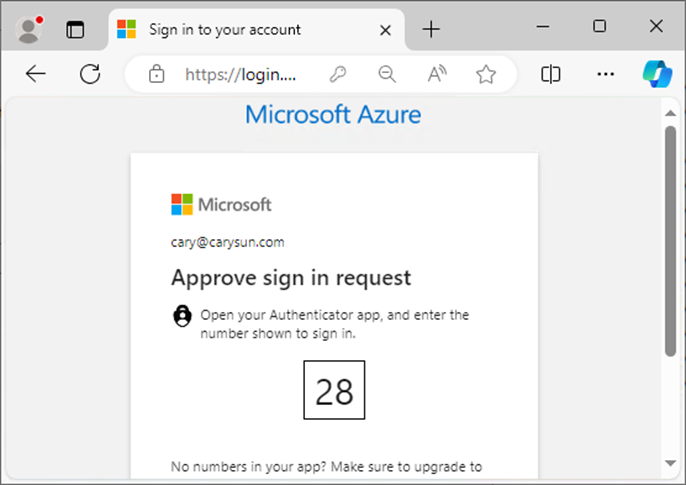Click the Microsoft Azure heading

click(x=333, y=115)
